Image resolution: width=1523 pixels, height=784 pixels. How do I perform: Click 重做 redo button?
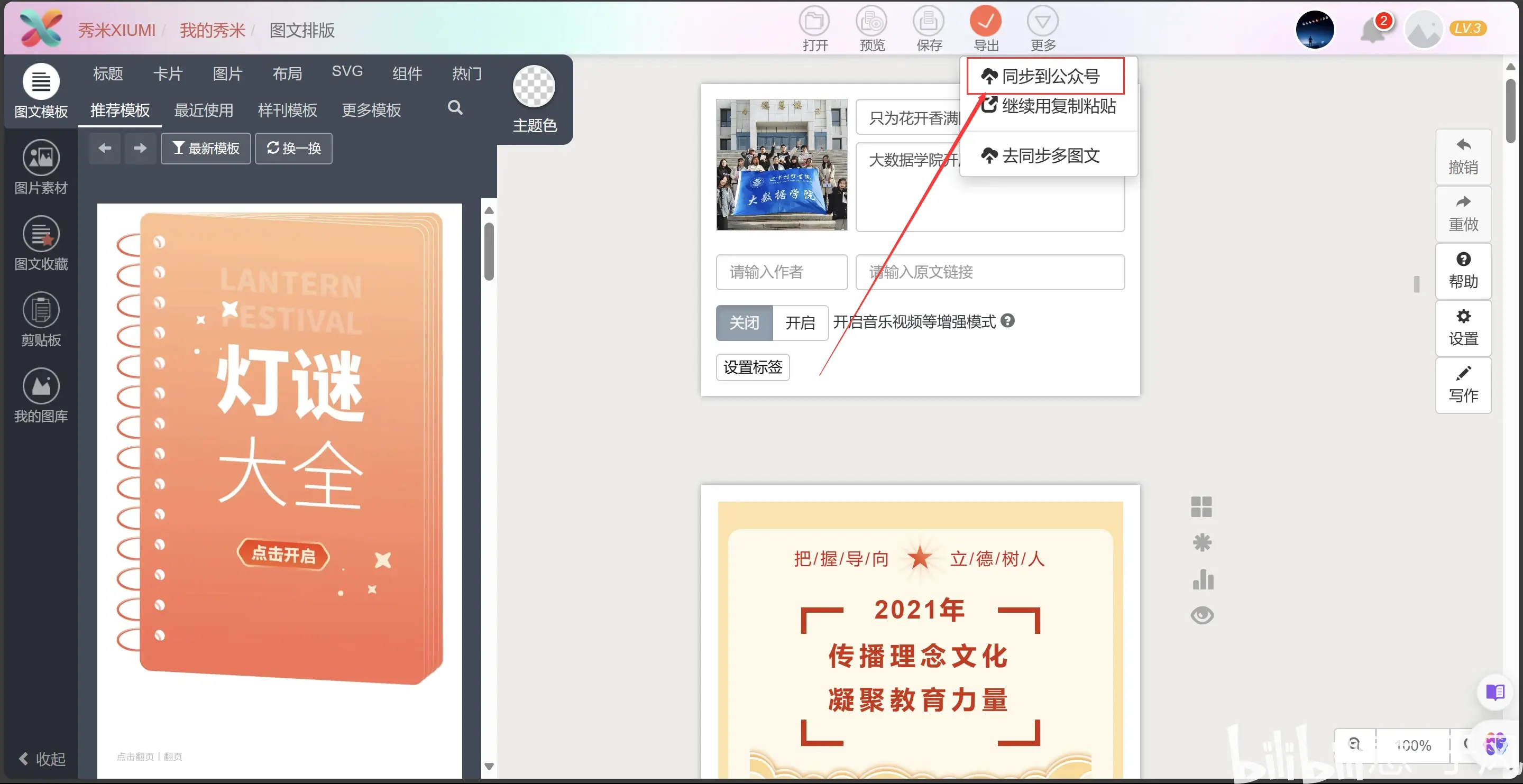click(x=1463, y=214)
